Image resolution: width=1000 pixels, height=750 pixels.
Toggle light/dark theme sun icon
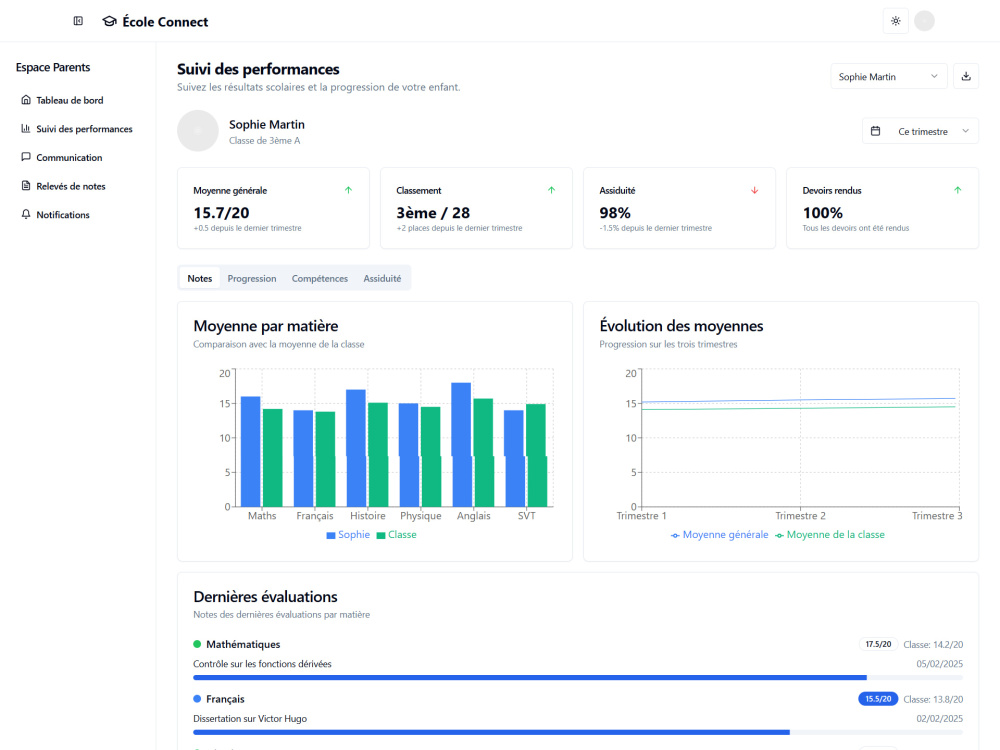coord(895,21)
